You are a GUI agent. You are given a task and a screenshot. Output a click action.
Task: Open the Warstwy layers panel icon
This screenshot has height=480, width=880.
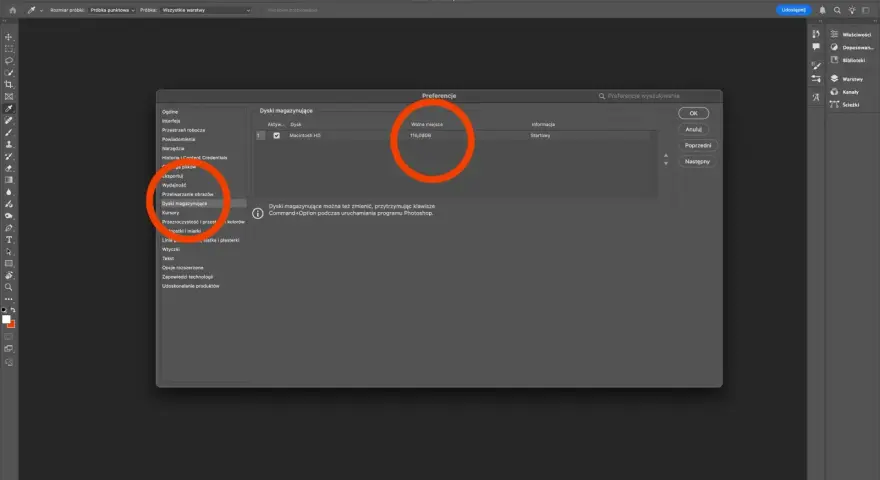point(847,79)
